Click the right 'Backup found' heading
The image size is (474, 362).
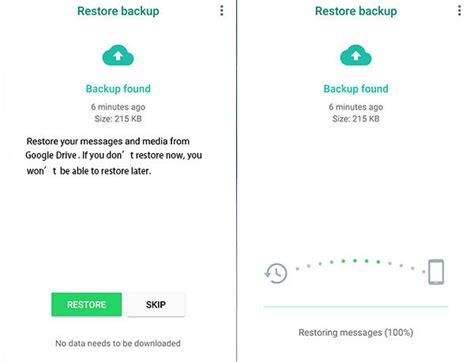point(356,89)
